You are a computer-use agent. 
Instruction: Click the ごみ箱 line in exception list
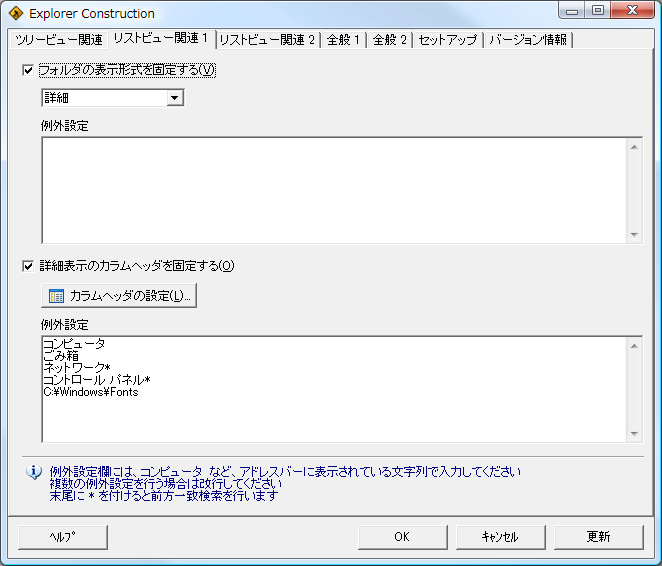tap(61, 355)
